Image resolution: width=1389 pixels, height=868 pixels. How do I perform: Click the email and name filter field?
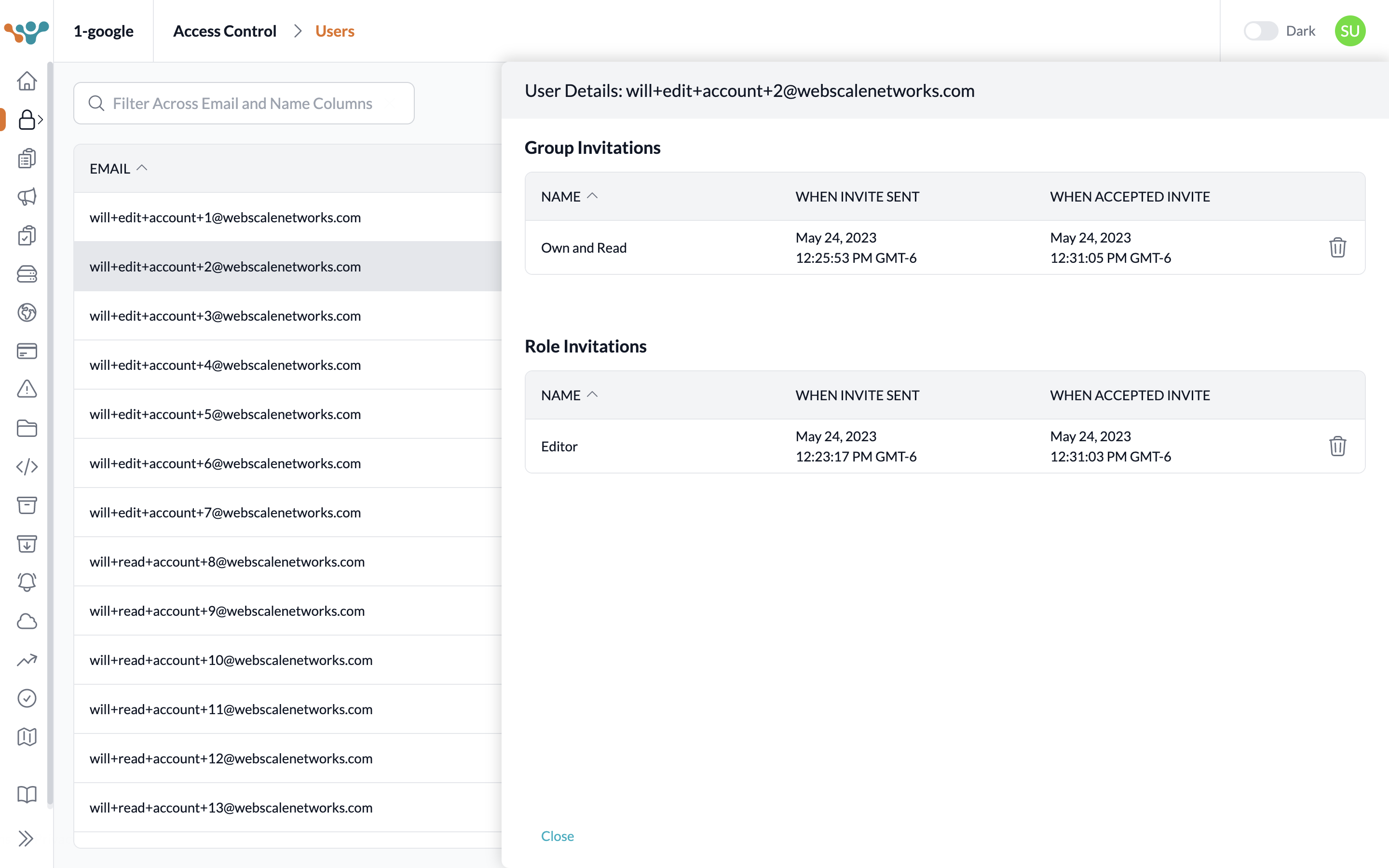(244, 103)
